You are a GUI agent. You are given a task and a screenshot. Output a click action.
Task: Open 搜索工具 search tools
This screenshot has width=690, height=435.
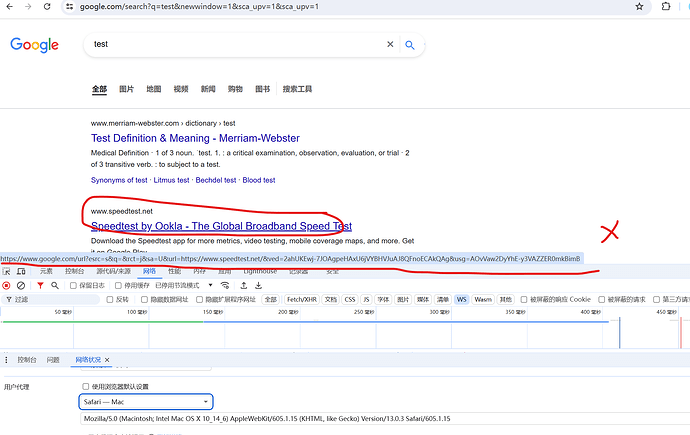[x=297, y=89]
